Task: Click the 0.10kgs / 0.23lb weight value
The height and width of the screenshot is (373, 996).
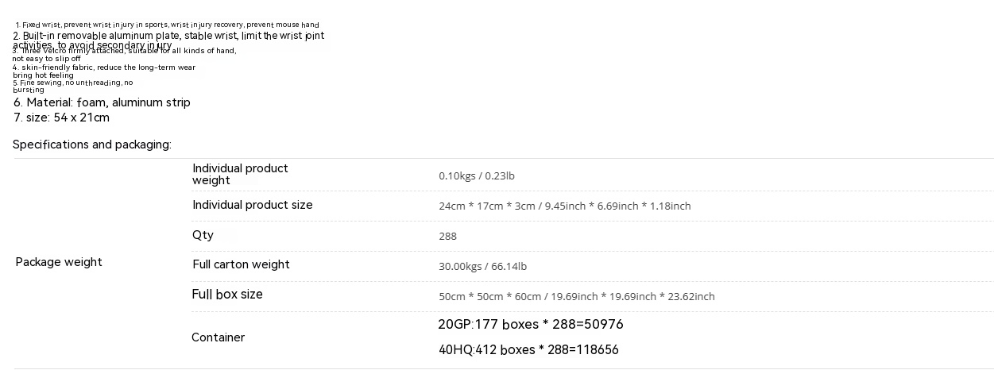Action: tap(476, 176)
